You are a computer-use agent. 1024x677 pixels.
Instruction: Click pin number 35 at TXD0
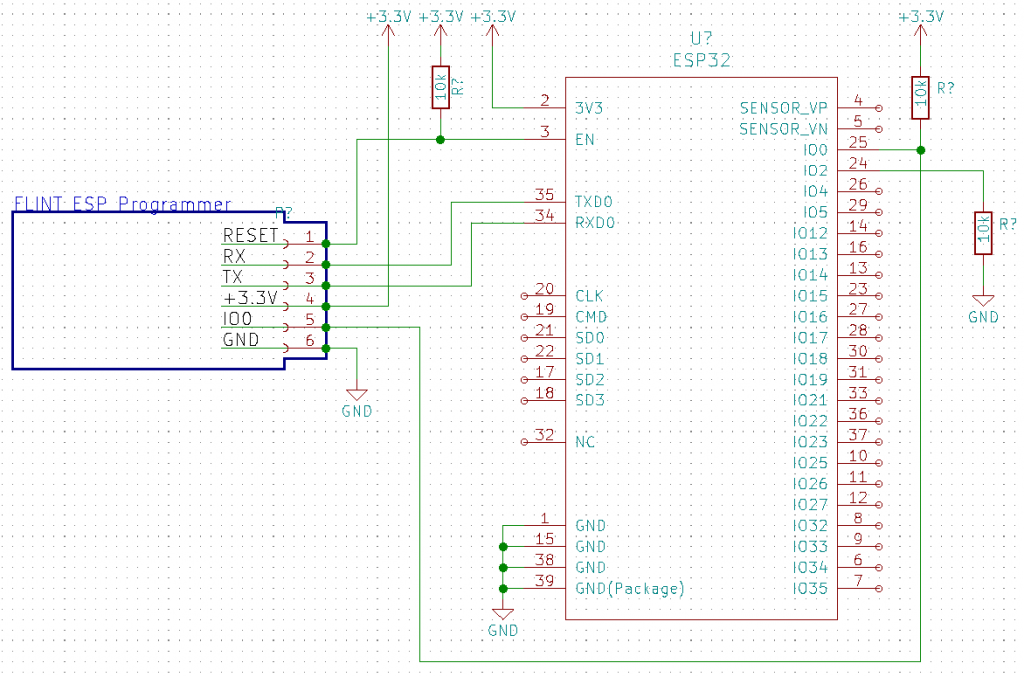tap(545, 195)
